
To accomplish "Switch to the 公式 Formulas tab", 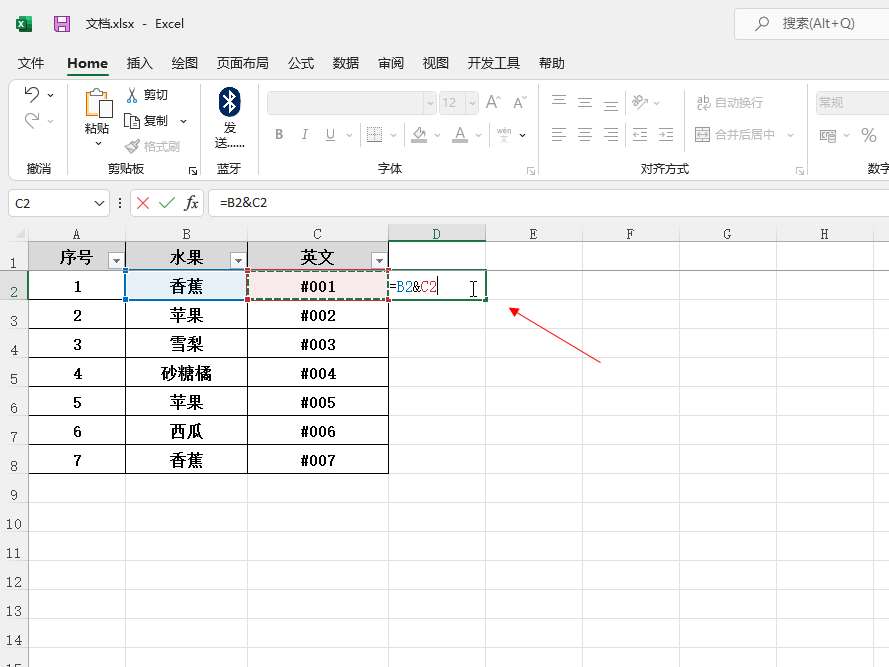I will [300, 63].
